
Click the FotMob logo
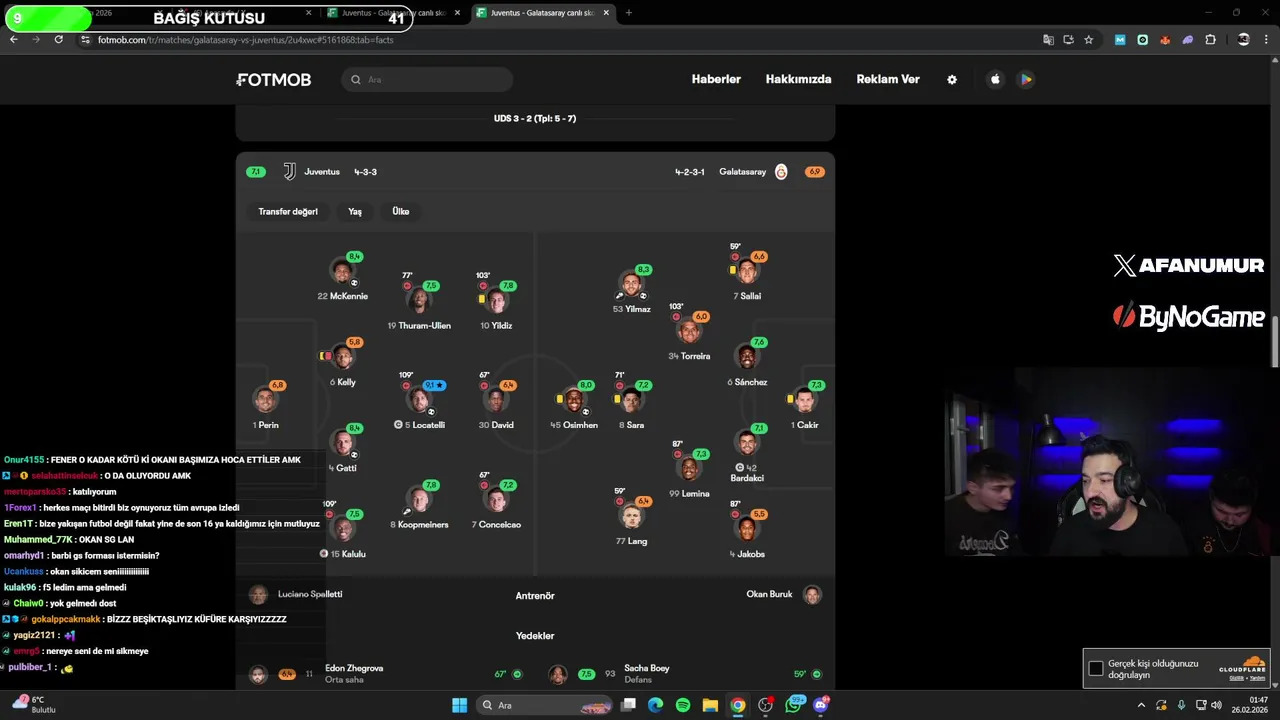point(274,80)
